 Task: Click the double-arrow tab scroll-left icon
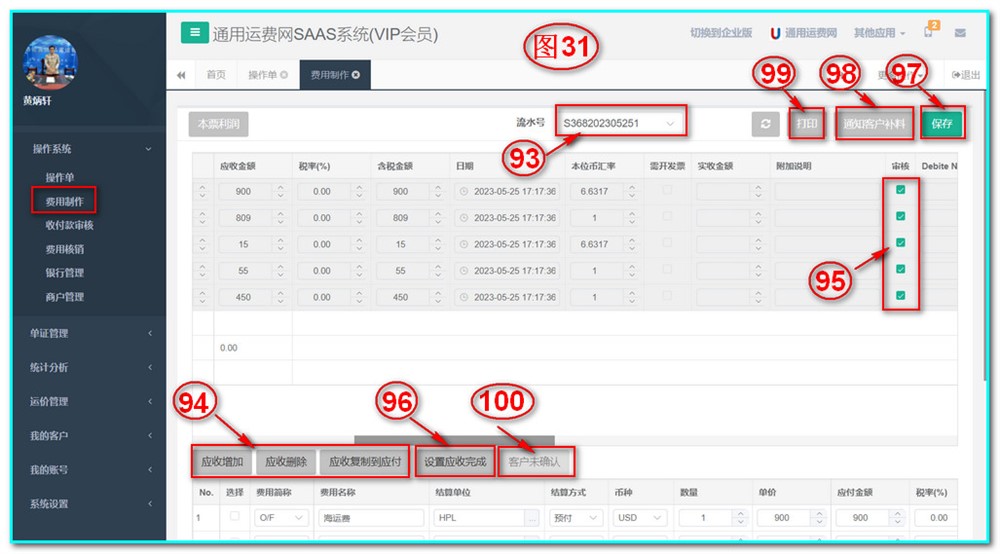[181, 75]
